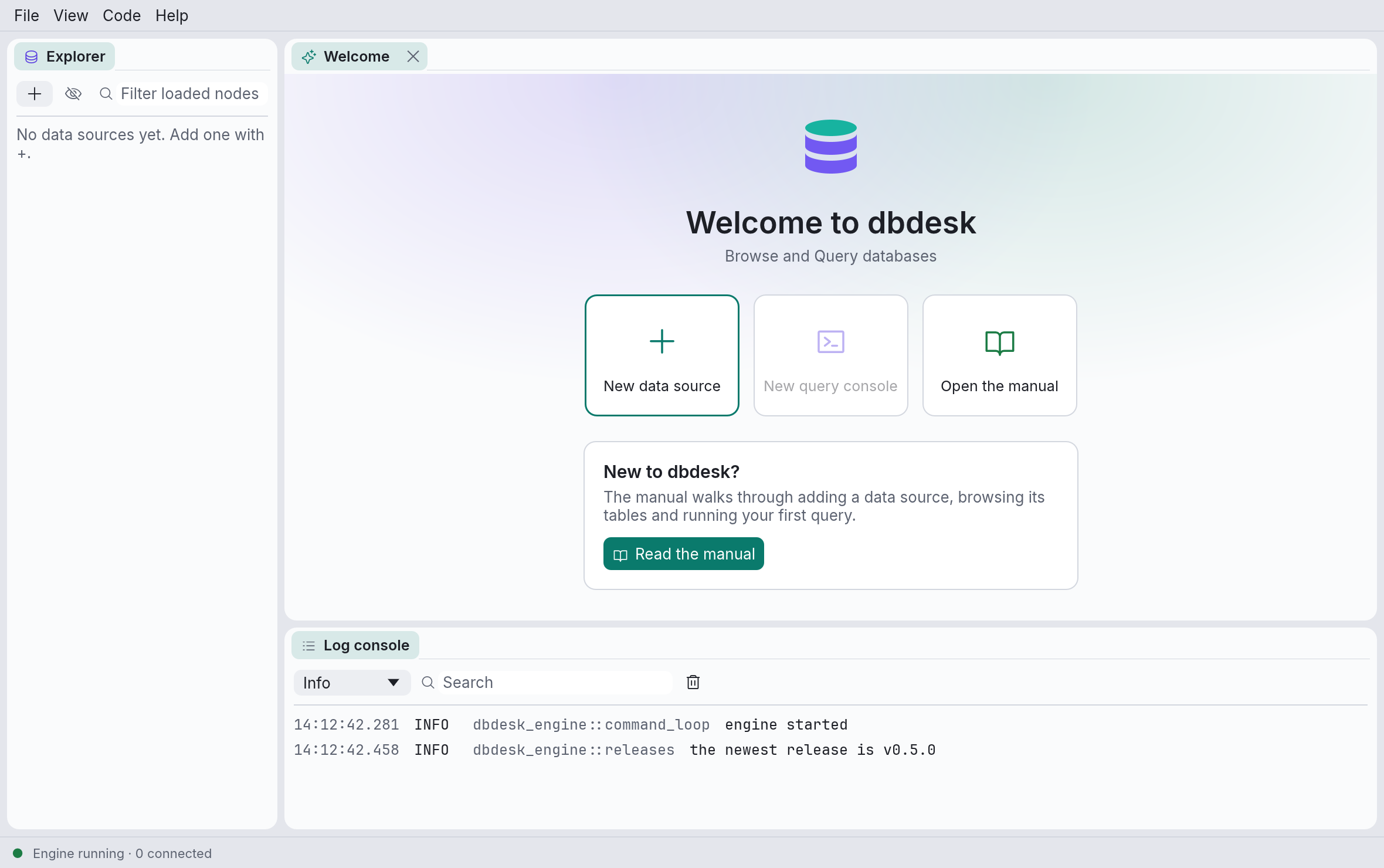Viewport: 1384px width, 868px height.
Task: Click the New query console card
Action: (x=831, y=355)
